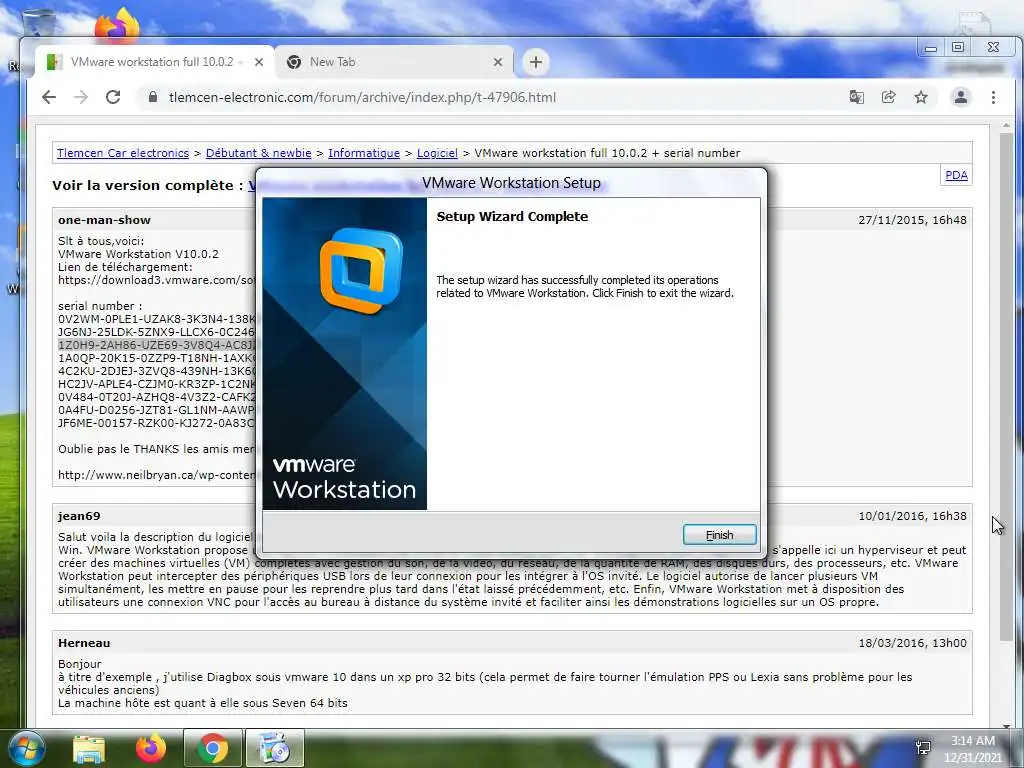Click Setup Wizard Complete heading

tap(512, 217)
